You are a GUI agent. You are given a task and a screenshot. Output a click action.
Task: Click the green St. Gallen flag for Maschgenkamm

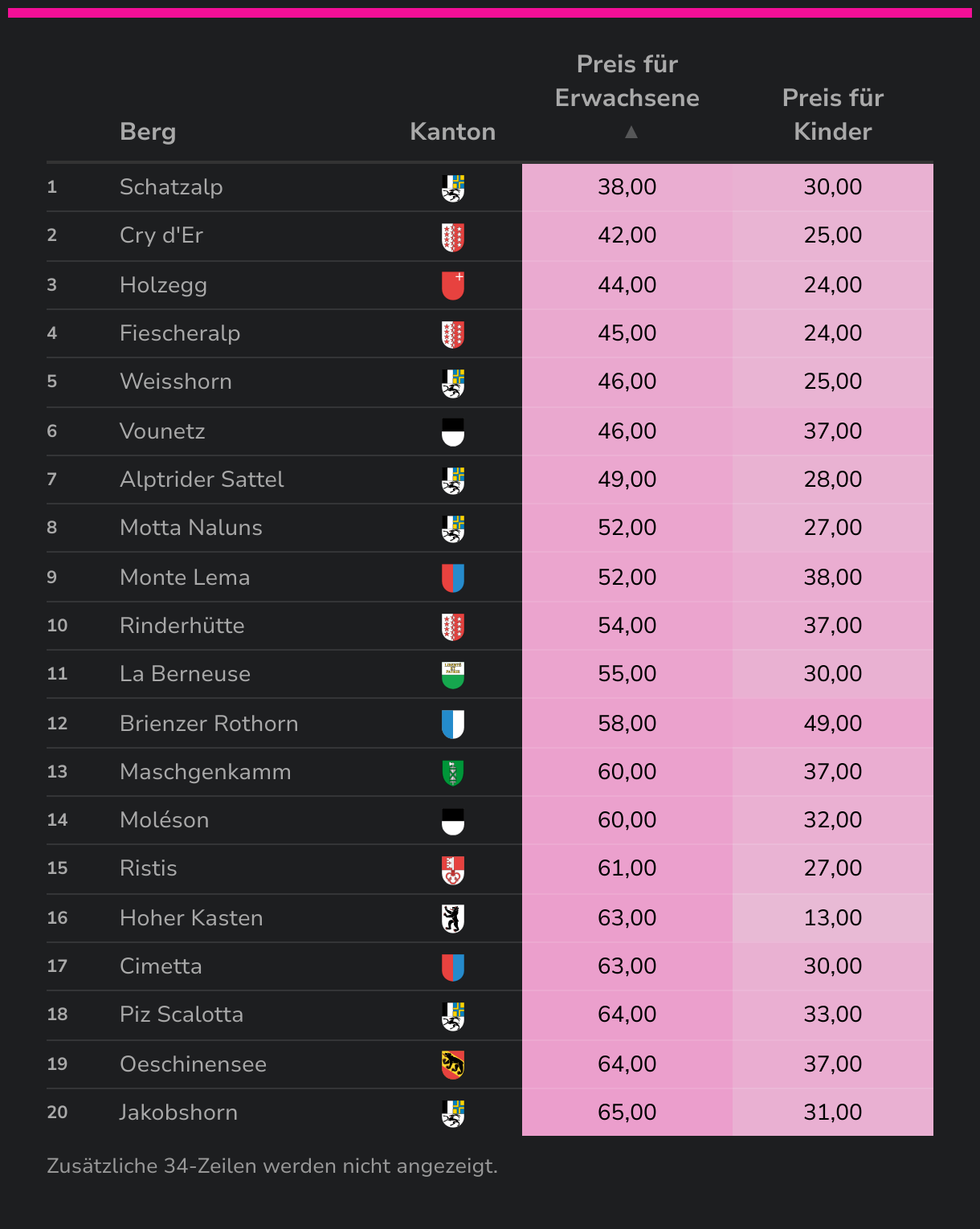(x=453, y=773)
